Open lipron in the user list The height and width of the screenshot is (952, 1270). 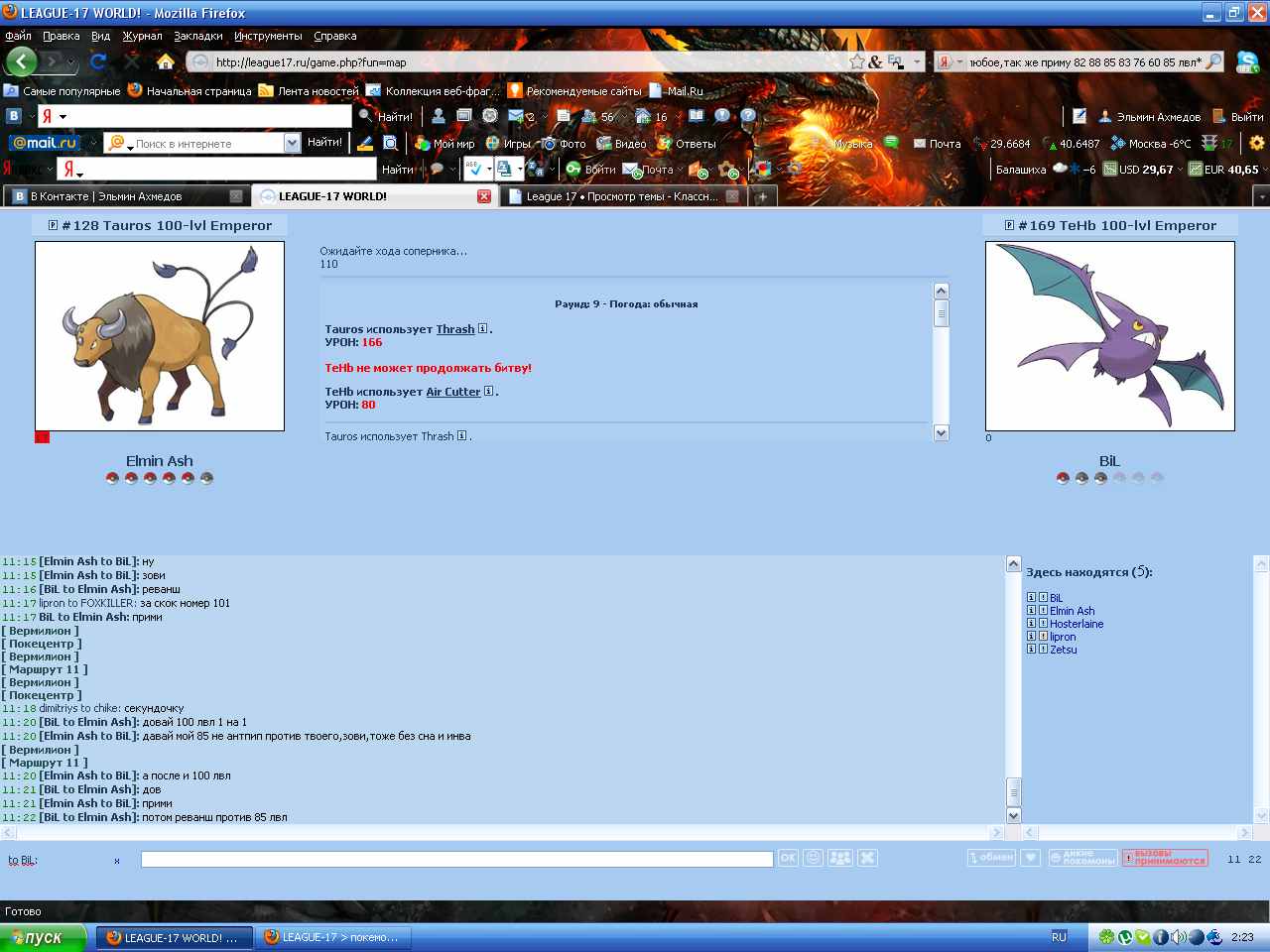coord(1063,637)
